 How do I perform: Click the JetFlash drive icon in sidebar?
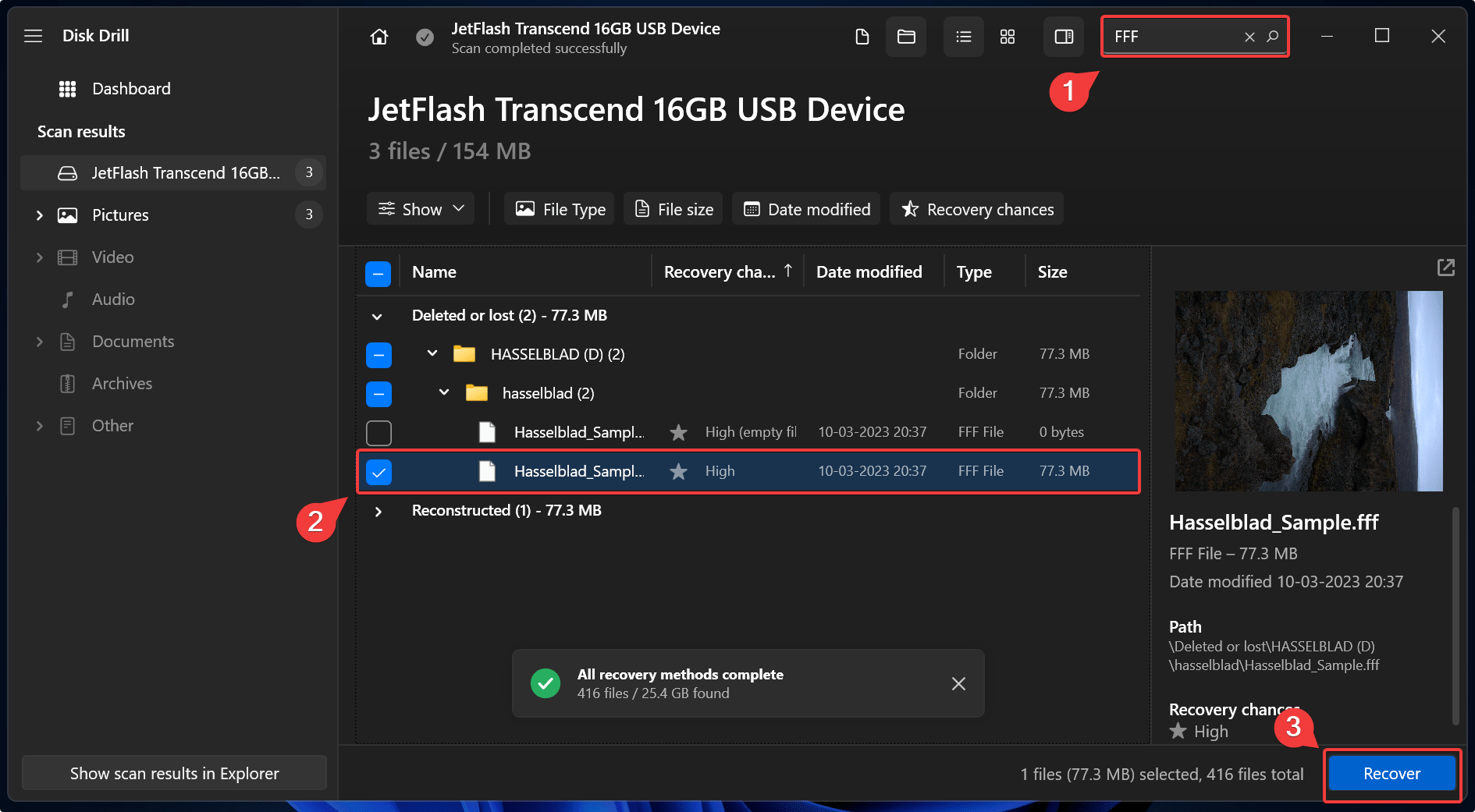pyautogui.click(x=68, y=173)
